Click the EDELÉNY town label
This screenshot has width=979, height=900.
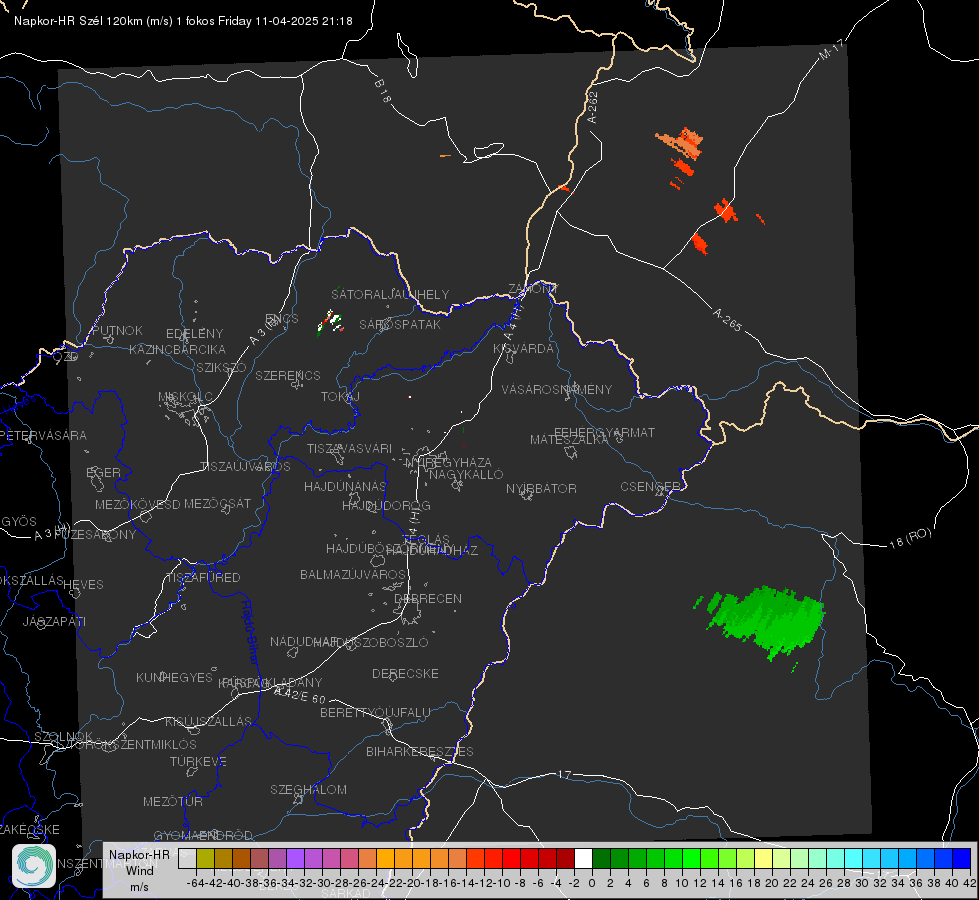tap(195, 334)
